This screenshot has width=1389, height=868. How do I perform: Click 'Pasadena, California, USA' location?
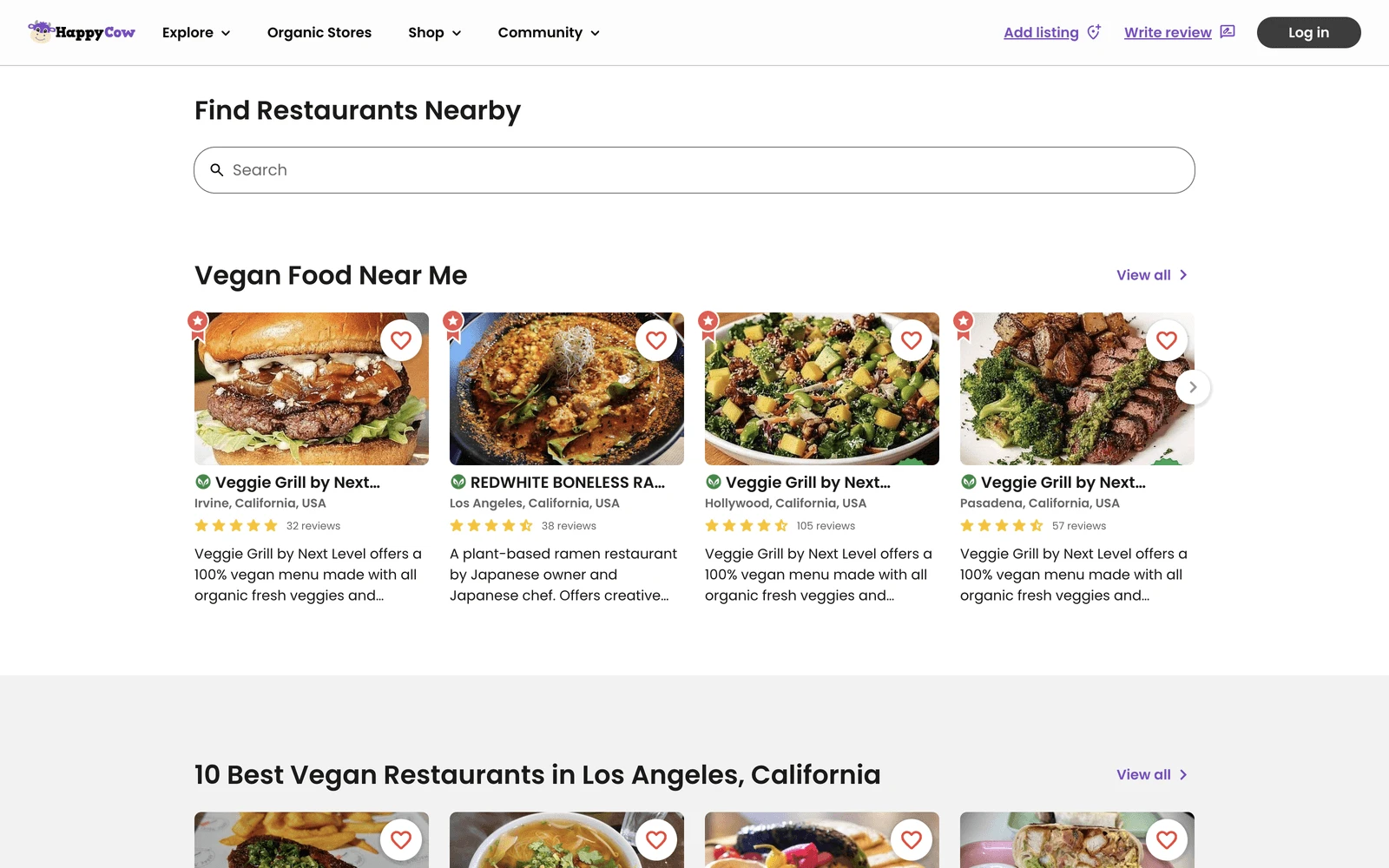click(1040, 503)
